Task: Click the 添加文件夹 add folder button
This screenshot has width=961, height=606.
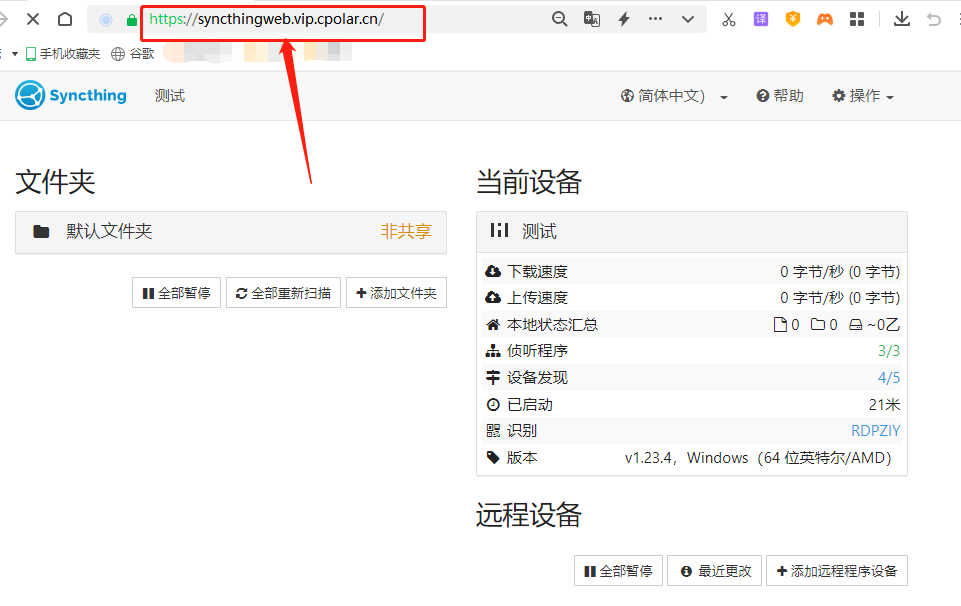Action: point(396,293)
